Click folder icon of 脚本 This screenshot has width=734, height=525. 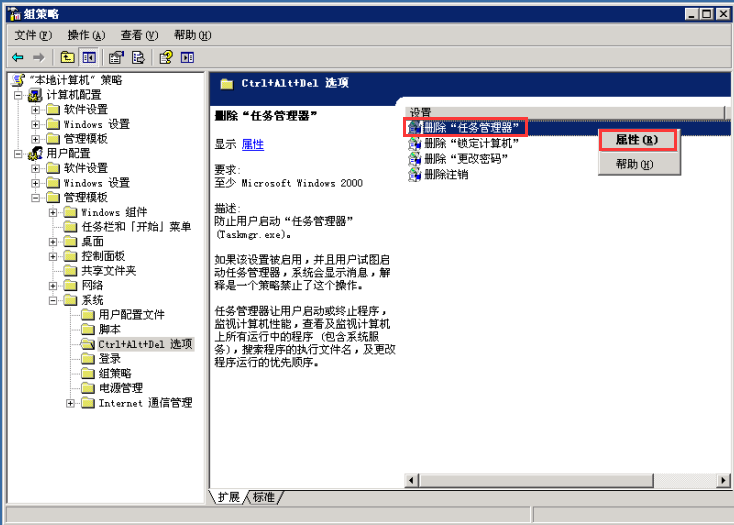tap(88, 329)
